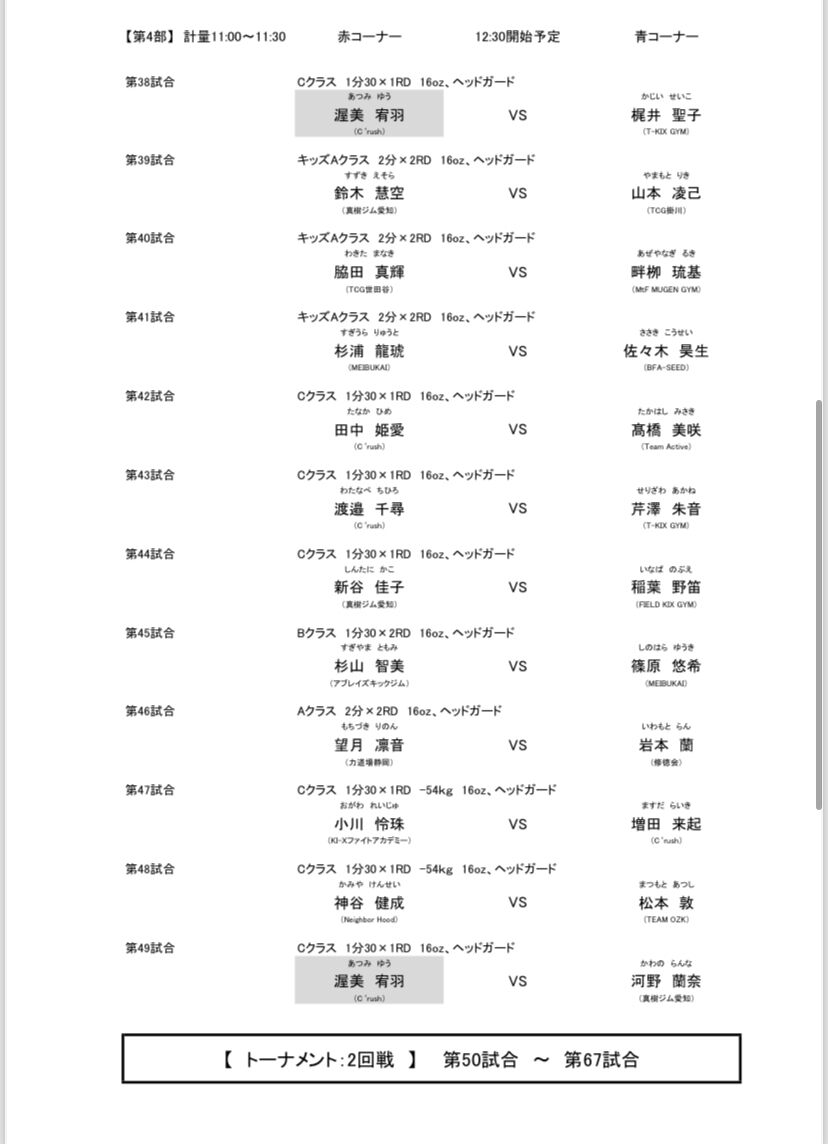Click the 第38試合 match label

(x=150, y=82)
